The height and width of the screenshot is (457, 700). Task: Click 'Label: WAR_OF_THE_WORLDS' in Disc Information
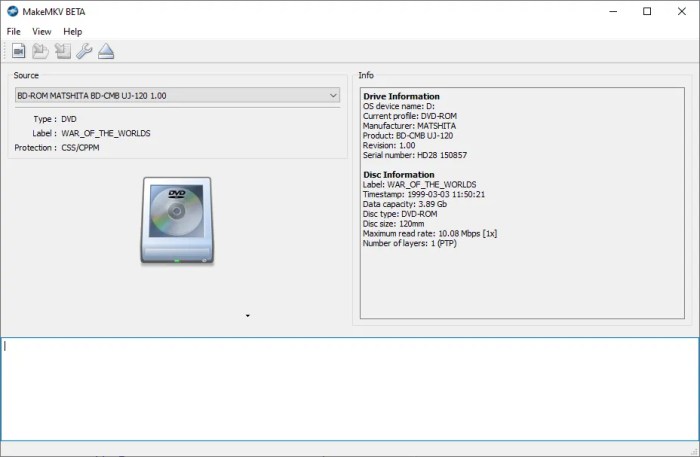point(420,185)
